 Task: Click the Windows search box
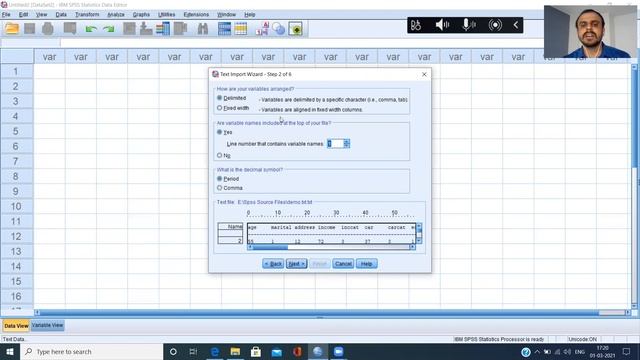click(91, 351)
